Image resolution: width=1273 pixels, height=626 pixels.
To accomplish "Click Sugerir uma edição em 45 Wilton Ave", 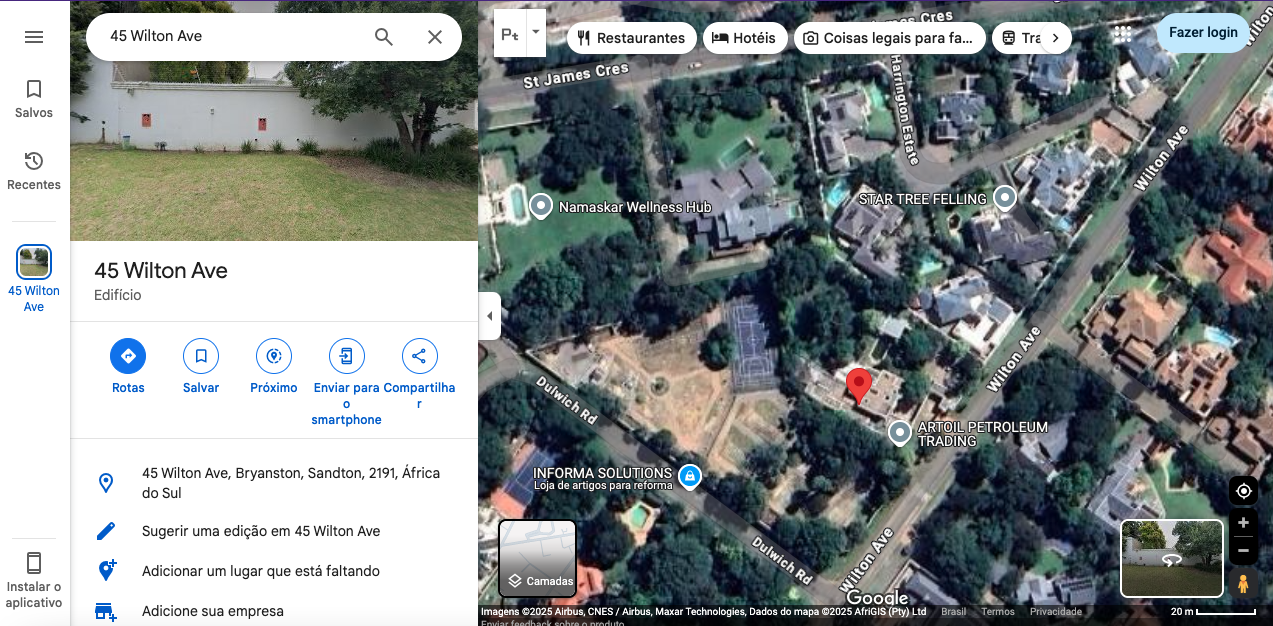I will (261, 531).
